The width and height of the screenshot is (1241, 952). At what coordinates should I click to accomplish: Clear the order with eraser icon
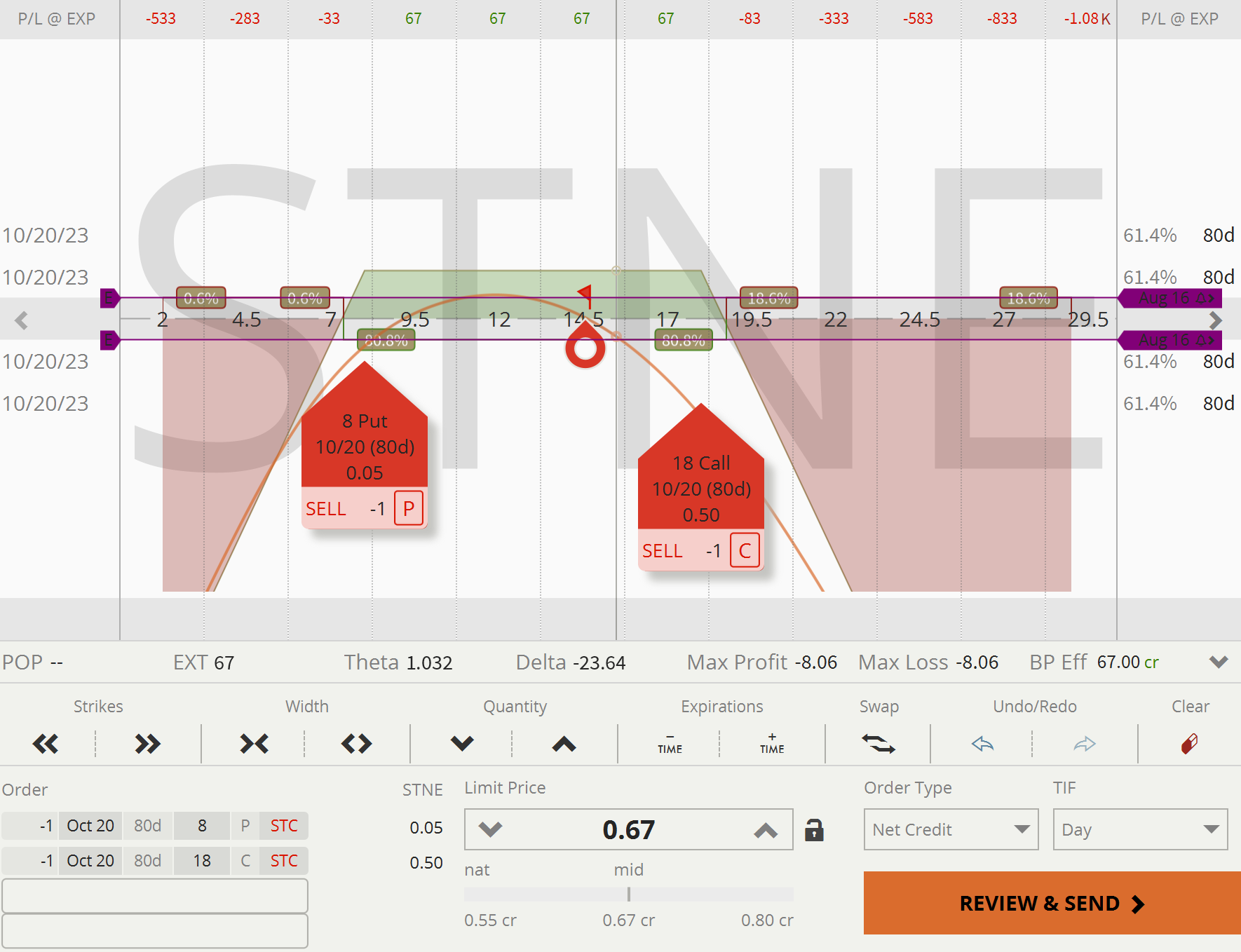tap(1190, 744)
